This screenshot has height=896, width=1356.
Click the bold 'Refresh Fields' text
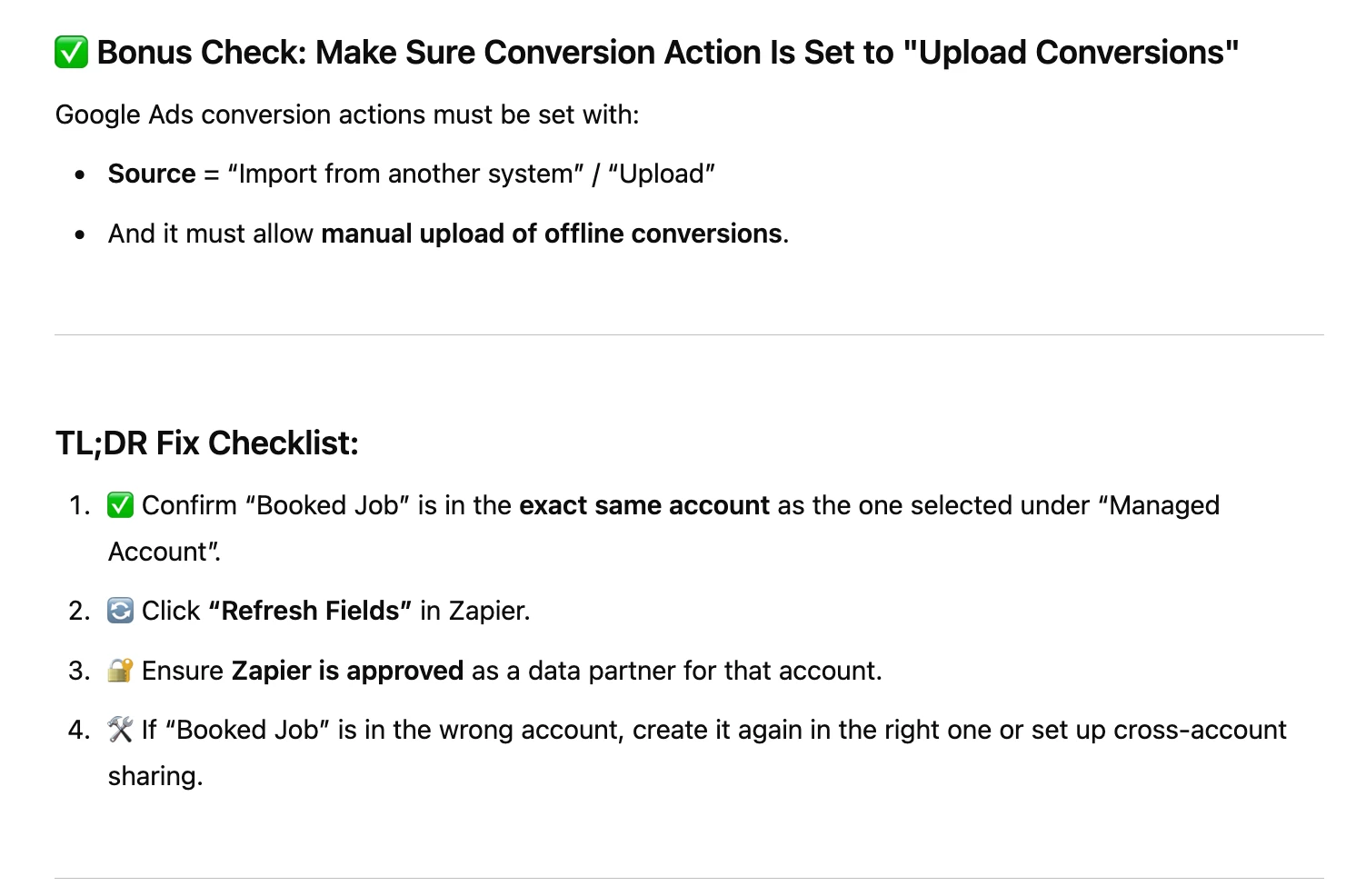point(310,611)
